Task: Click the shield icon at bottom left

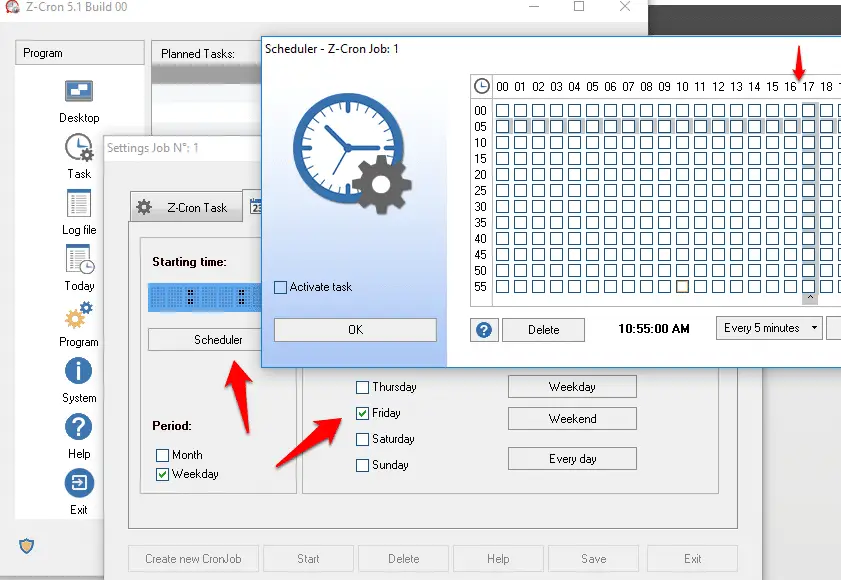Action: click(x=26, y=546)
